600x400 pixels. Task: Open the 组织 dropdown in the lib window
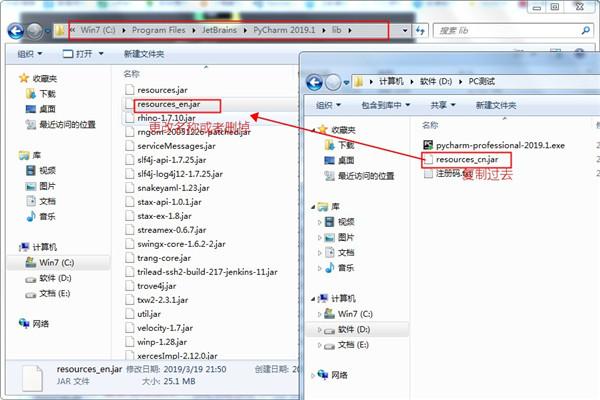point(30,54)
